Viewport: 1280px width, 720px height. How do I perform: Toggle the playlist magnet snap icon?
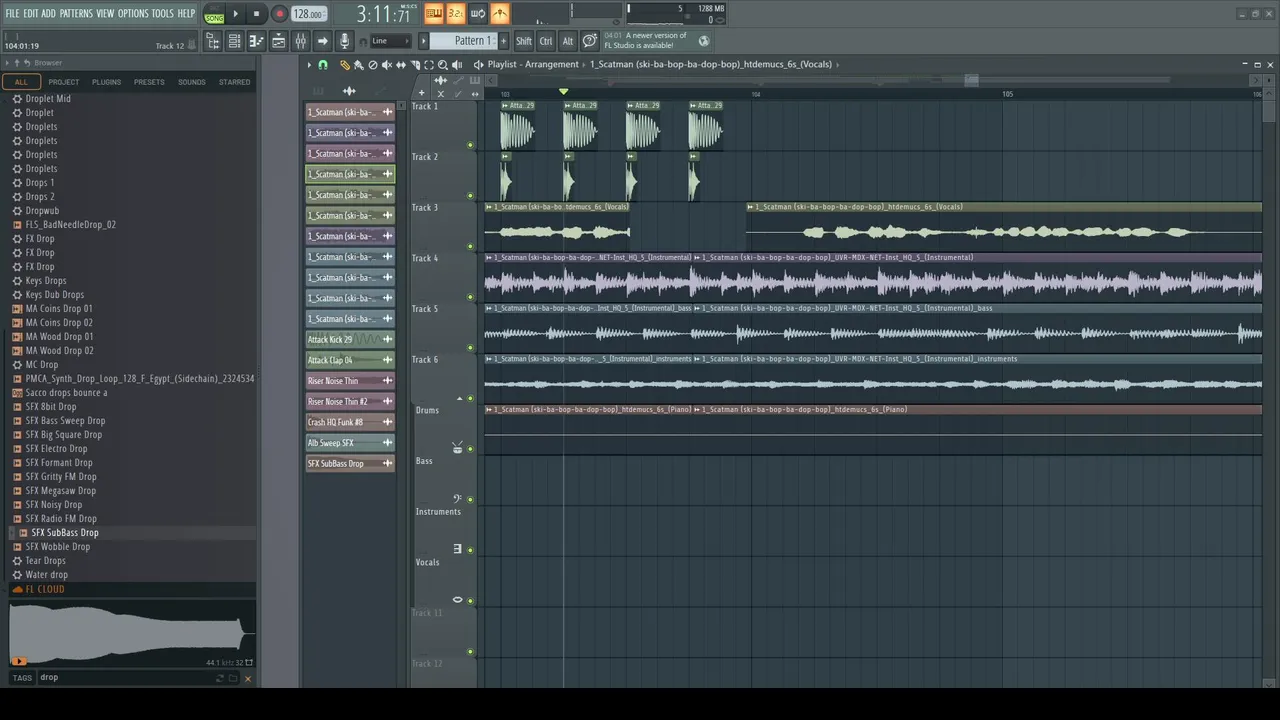322,65
